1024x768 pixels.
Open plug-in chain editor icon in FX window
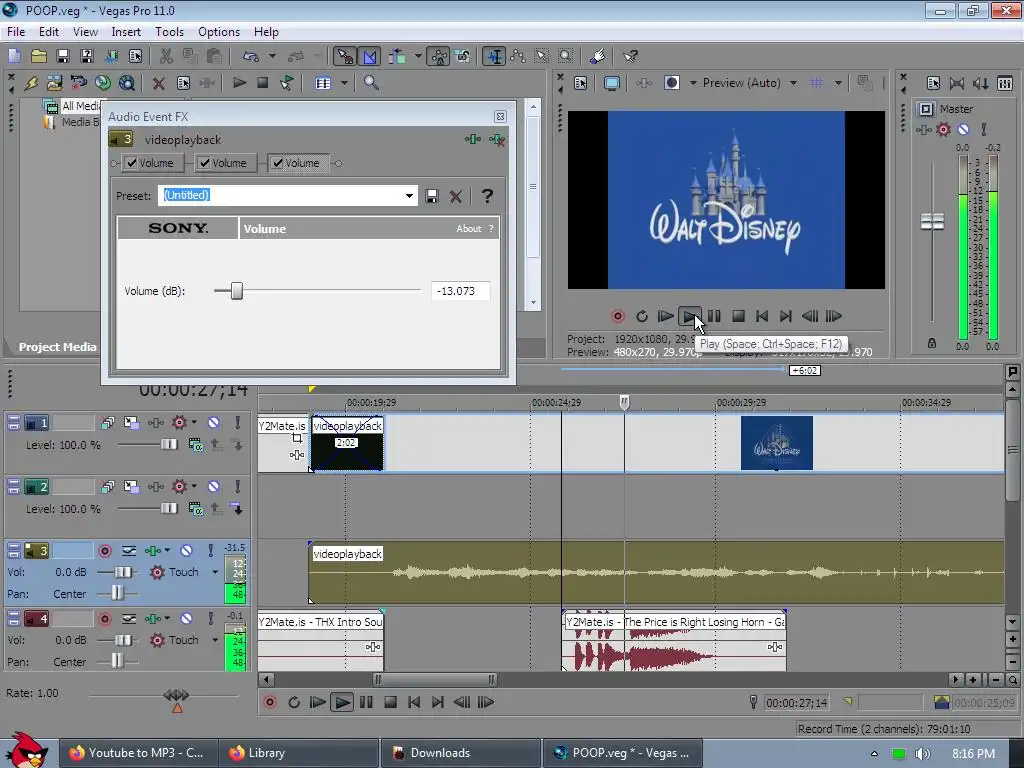[x=473, y=139]
